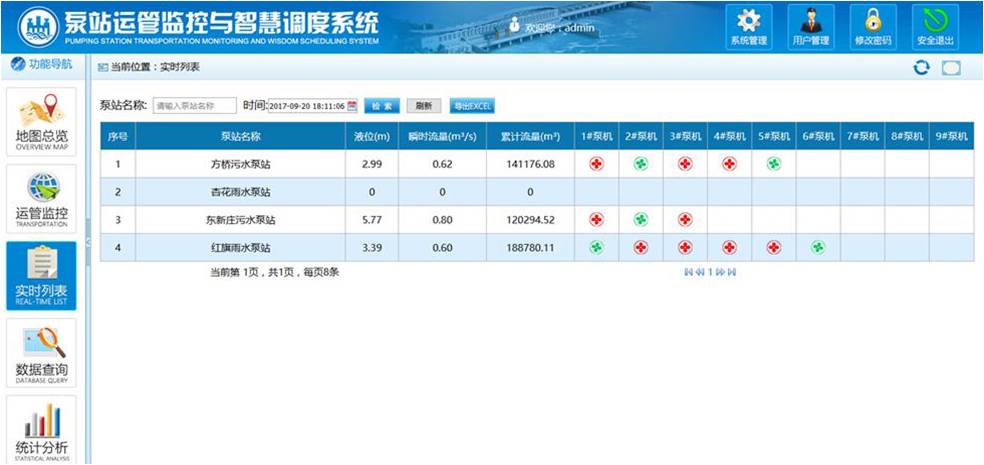
Task: Click 修改密码 change password icon
Action: pos(872,27)
